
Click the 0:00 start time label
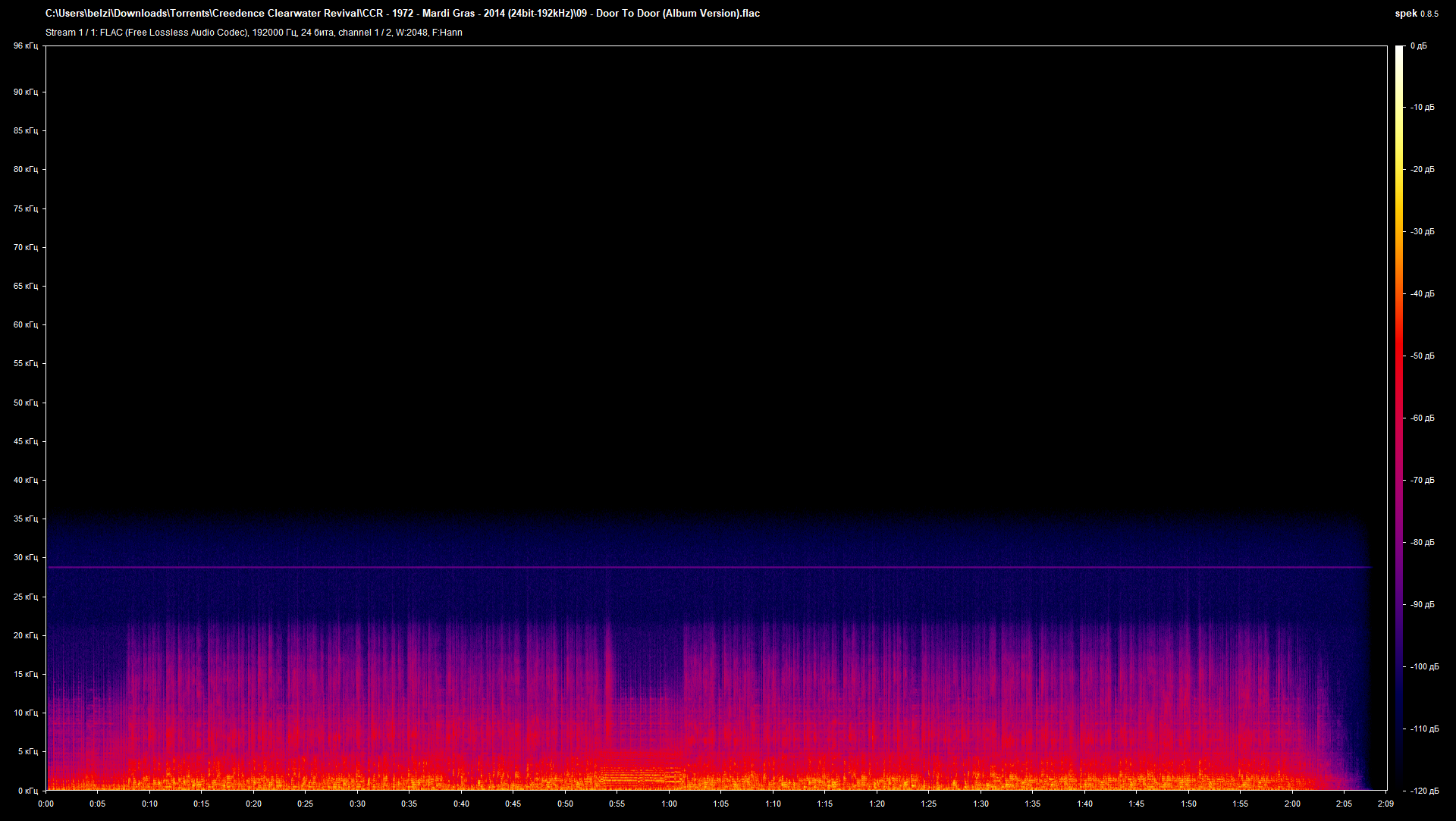click(45, 804)
